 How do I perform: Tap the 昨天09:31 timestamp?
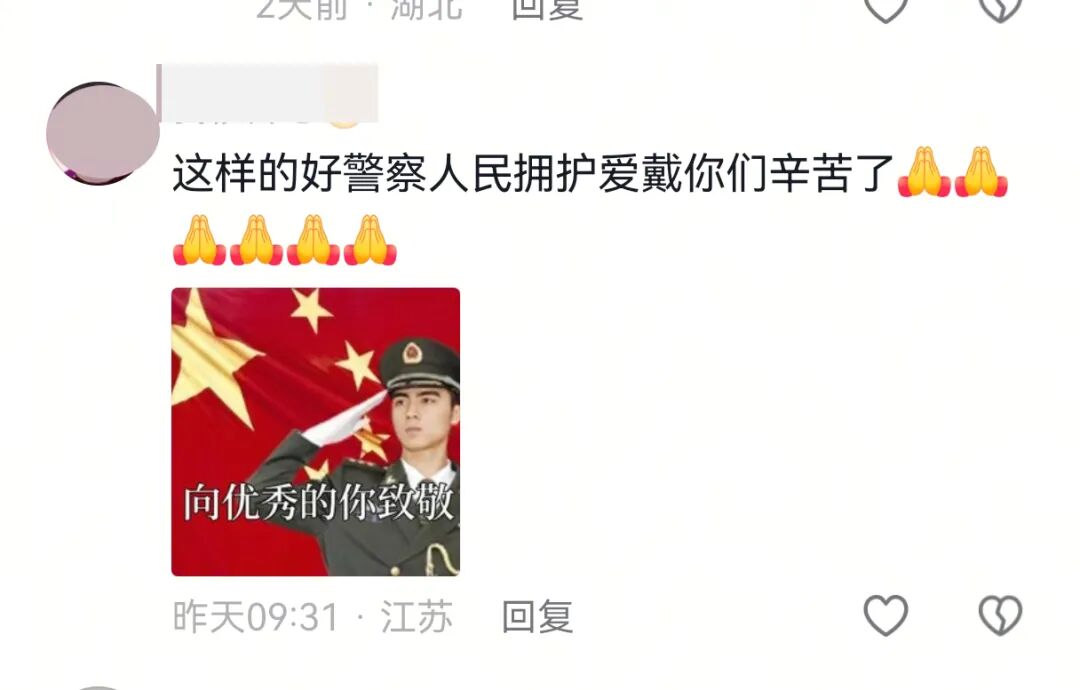256,616
